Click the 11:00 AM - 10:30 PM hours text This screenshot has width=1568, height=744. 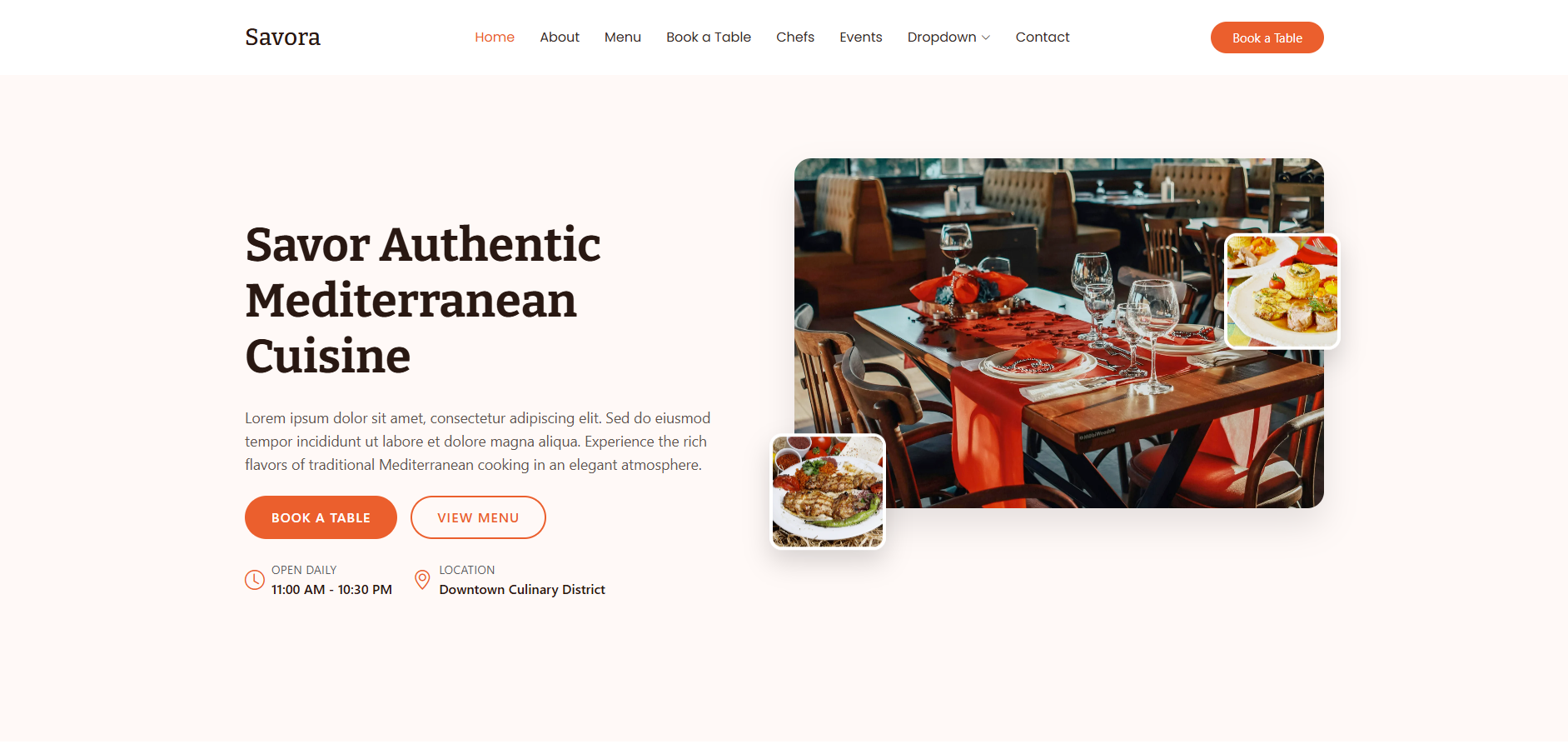[331, 589]
